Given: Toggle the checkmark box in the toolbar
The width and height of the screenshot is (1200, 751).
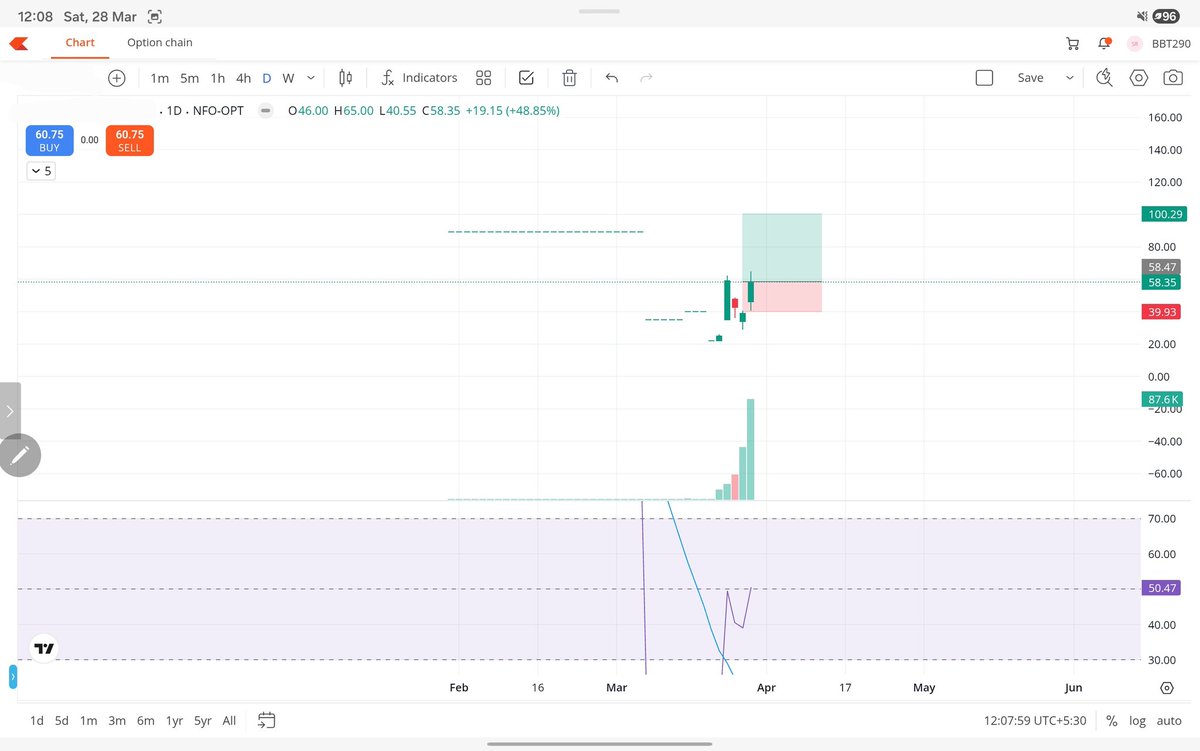Looking at the screenshot, I should pos(526,78).
